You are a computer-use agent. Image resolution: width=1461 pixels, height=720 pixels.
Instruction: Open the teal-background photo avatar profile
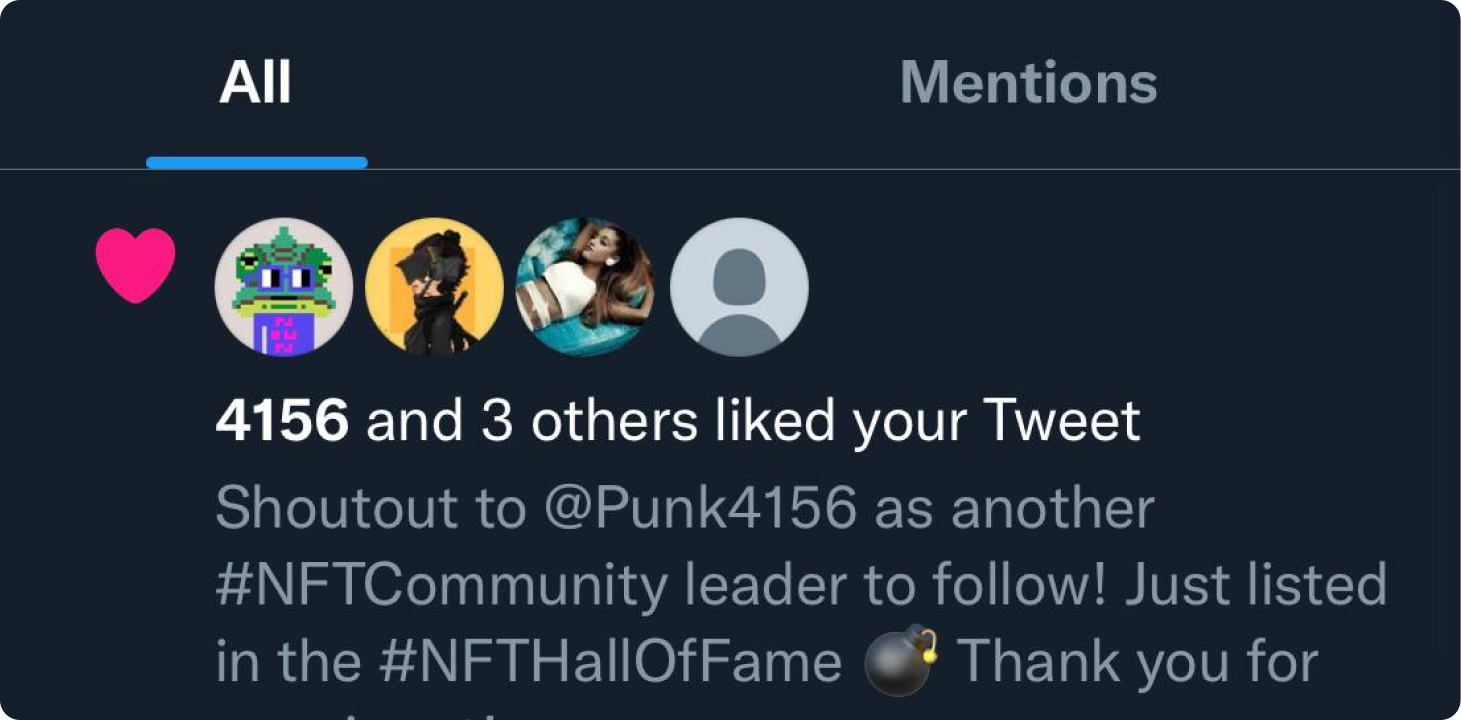point(585,287)
